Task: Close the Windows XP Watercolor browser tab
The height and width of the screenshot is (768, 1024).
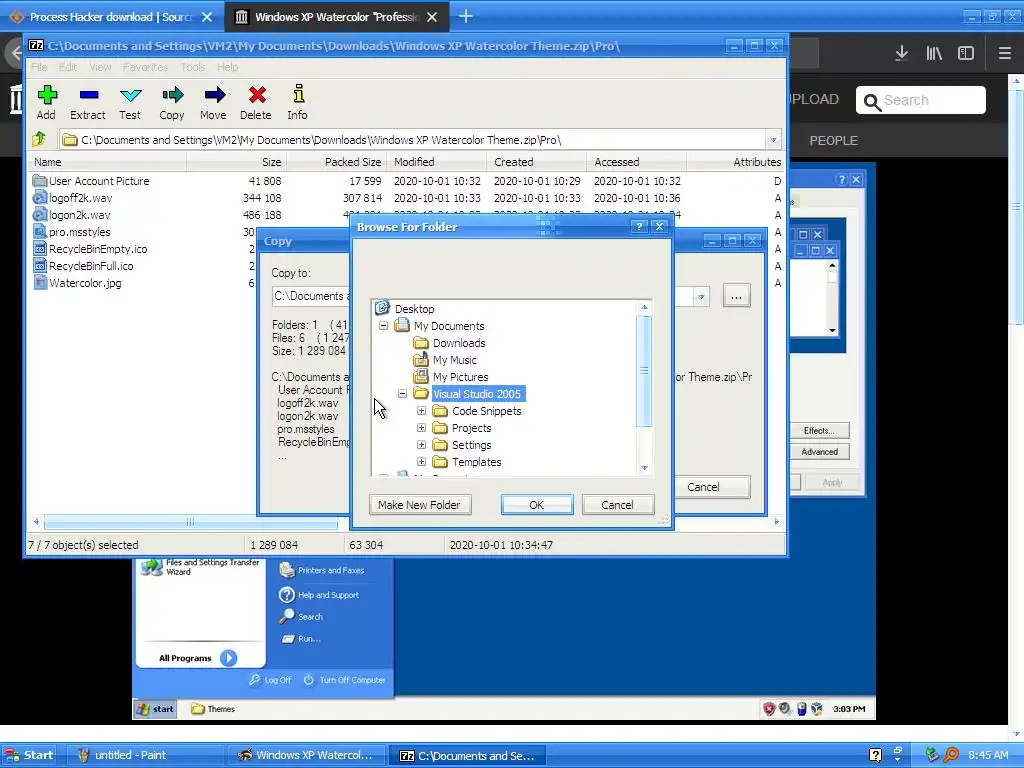Action: pyautogui.click(x=432, y=17)
